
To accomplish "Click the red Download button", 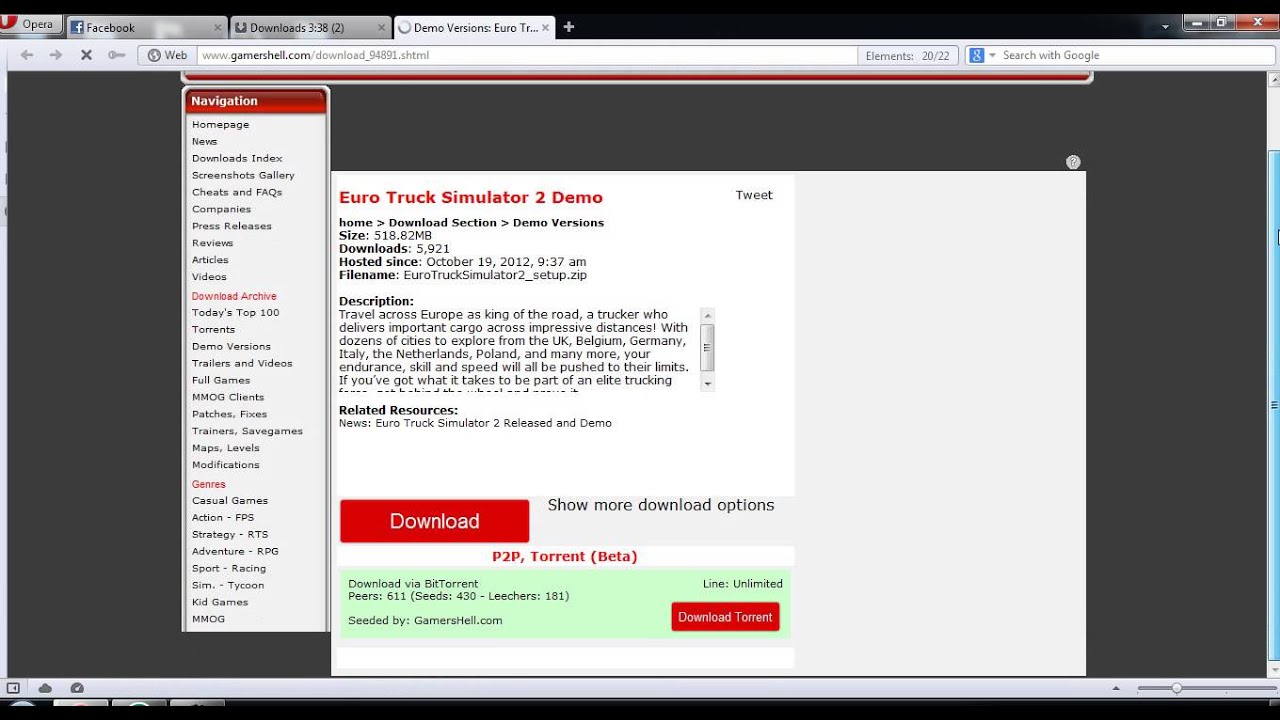I will coord(434,521).
